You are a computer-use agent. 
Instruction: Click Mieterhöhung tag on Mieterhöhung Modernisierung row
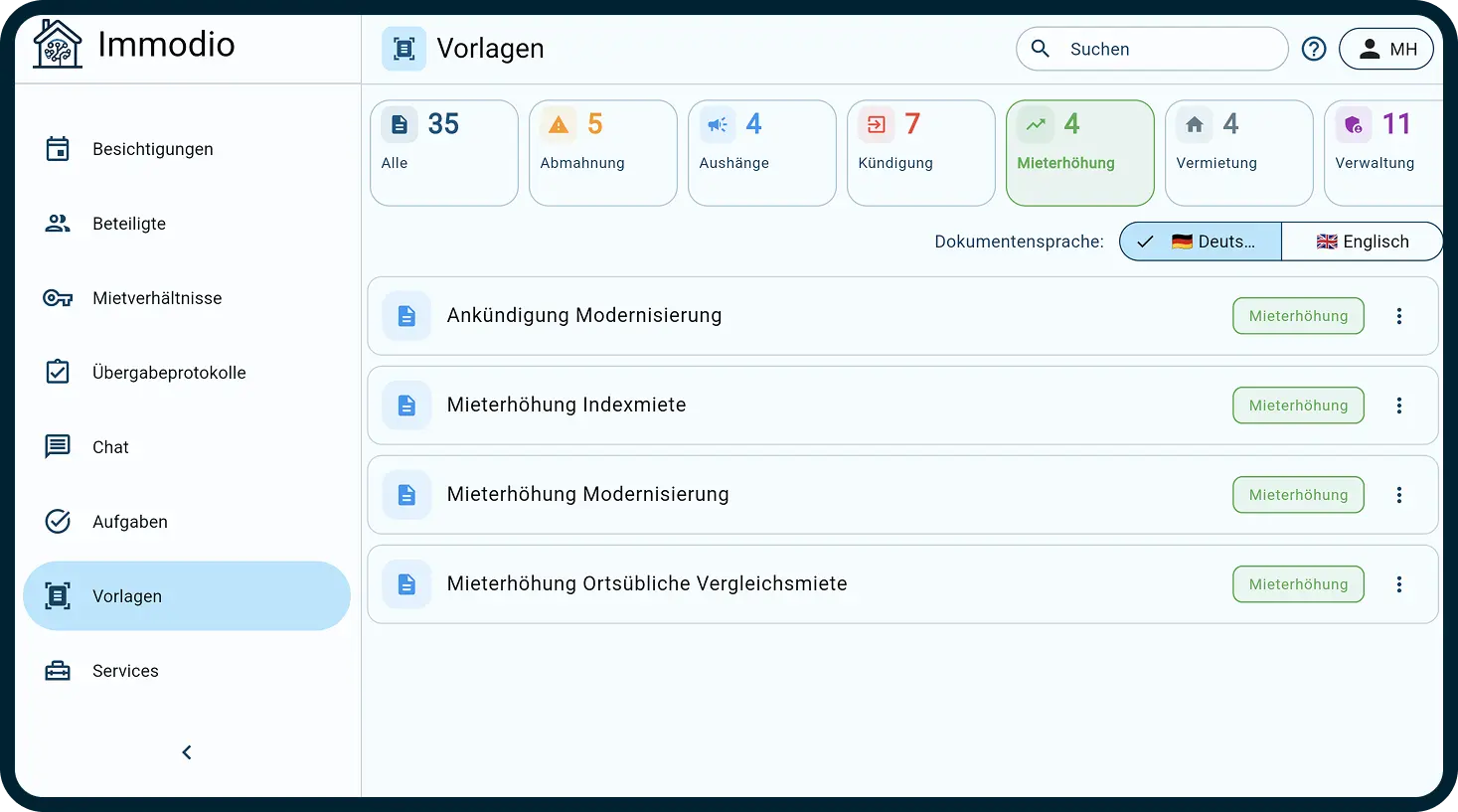pos(1299,495)
